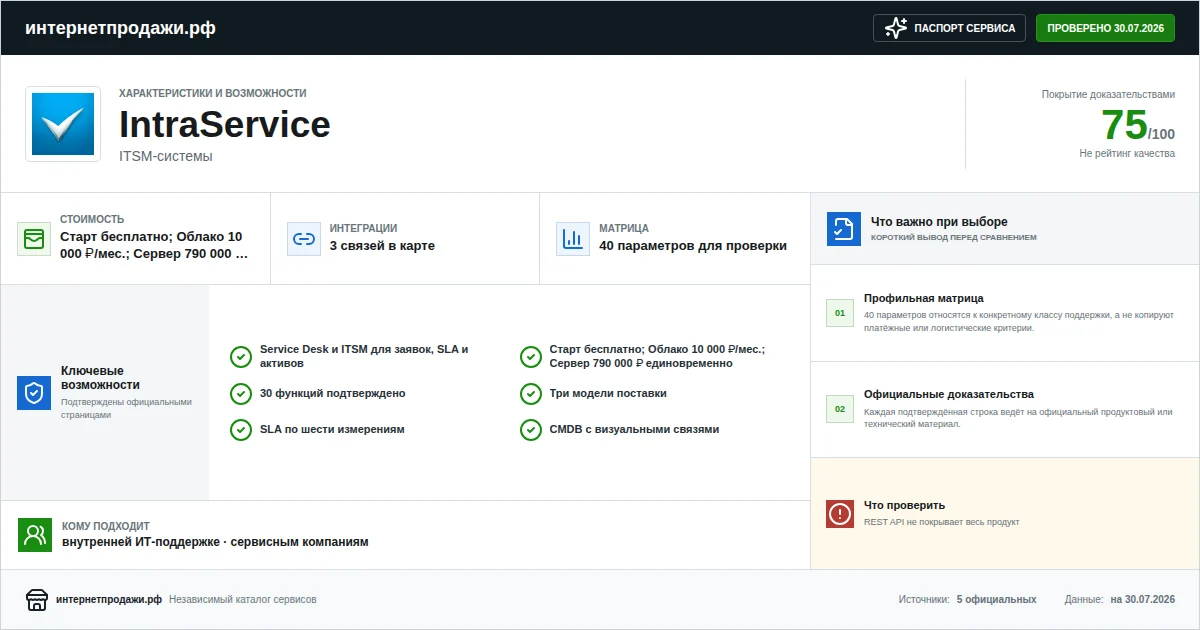This screenshot has width=1200, height=630.
Task: Click the check icon next to Старт бесплатно
Action: coord(531,357)
